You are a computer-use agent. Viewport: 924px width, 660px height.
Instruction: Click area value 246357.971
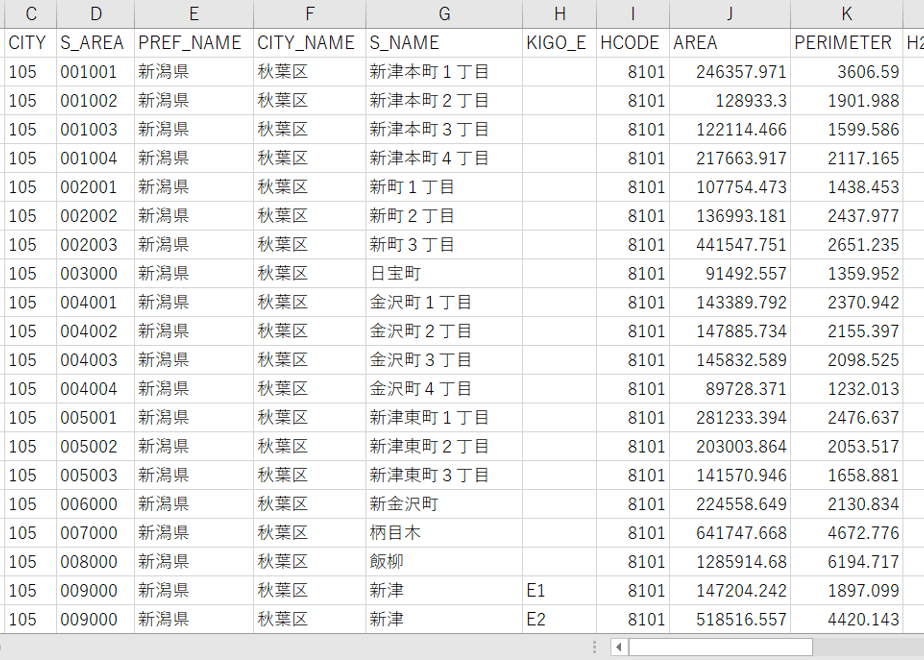pyautogui.click(x=730, y=72)
